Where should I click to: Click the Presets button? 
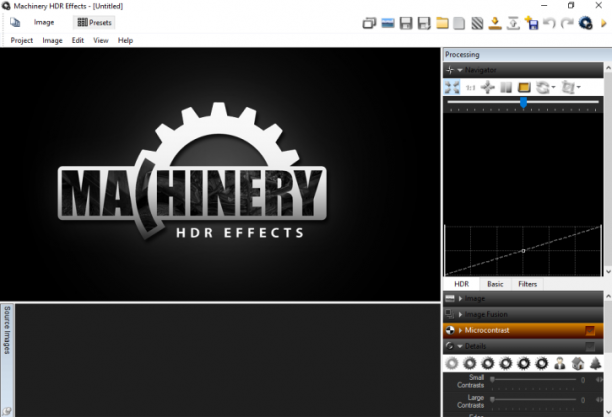pos(94,23)
